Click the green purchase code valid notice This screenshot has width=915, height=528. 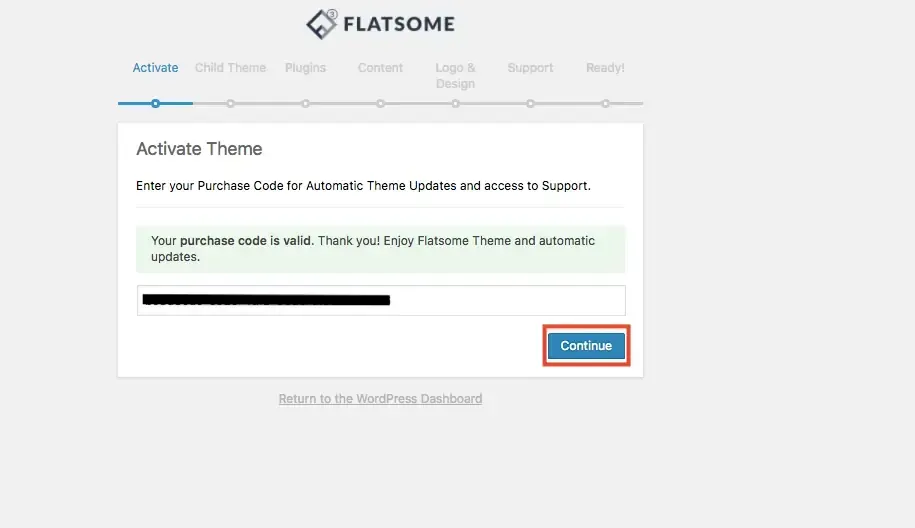pos(380,249)
